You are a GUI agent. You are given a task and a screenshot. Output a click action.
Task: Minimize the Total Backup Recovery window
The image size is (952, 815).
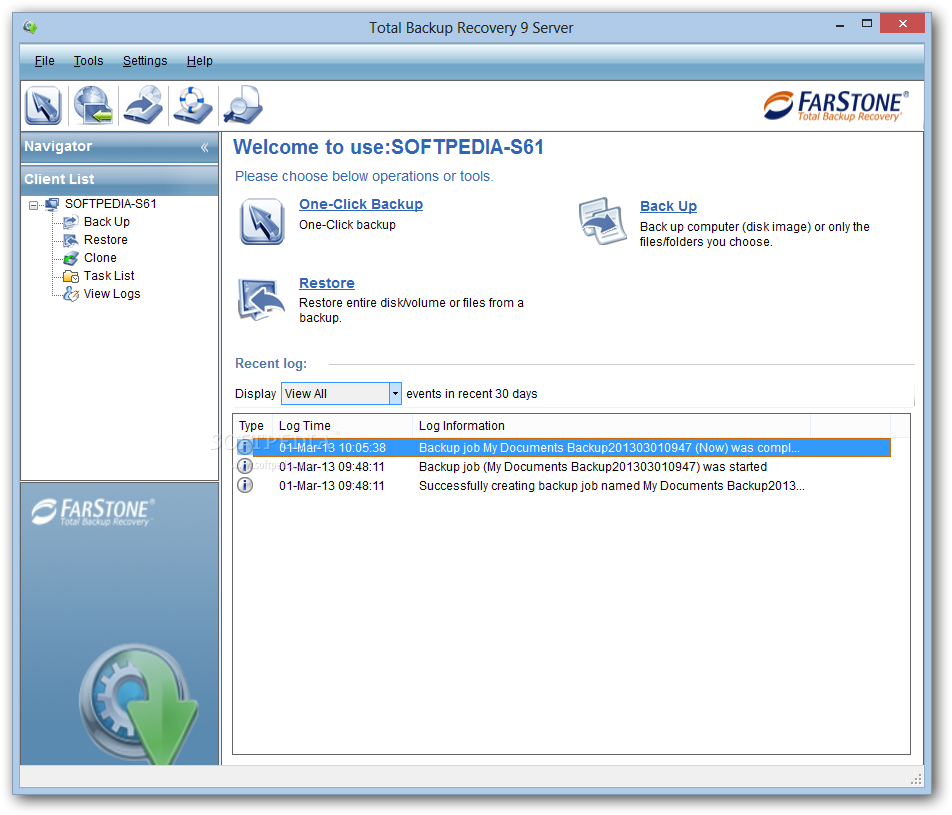pyautogui.click(x=840, y=25)
